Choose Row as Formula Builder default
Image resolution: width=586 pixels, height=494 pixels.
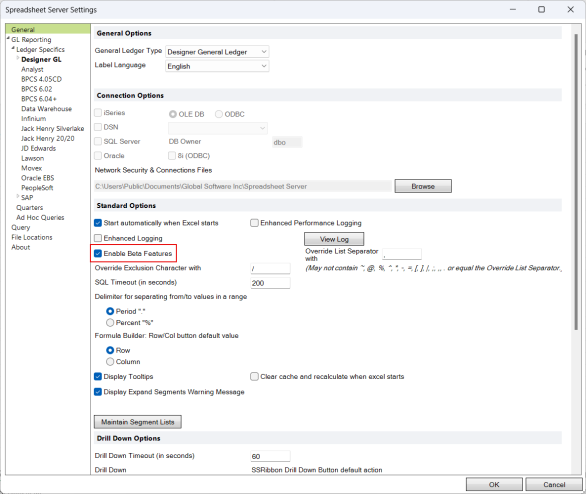pos(110,350)
